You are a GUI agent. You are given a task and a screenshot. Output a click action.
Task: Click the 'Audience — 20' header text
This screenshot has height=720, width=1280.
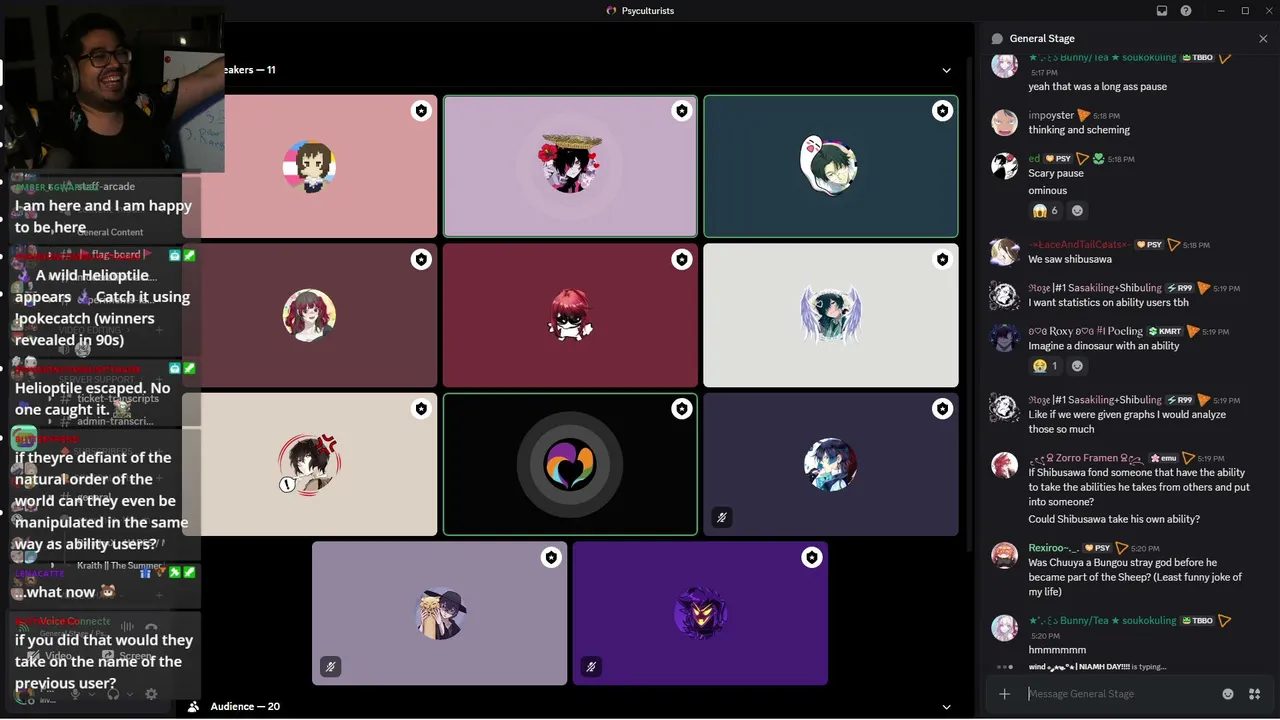(x=245, y=707)
